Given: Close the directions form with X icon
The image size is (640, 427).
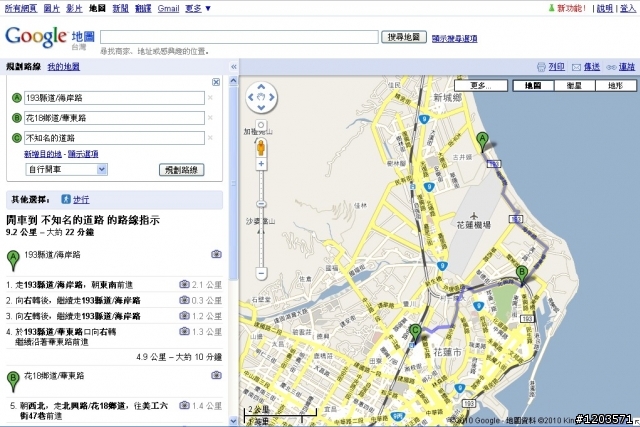Looking at the screenshot, I should click(216, 82).
